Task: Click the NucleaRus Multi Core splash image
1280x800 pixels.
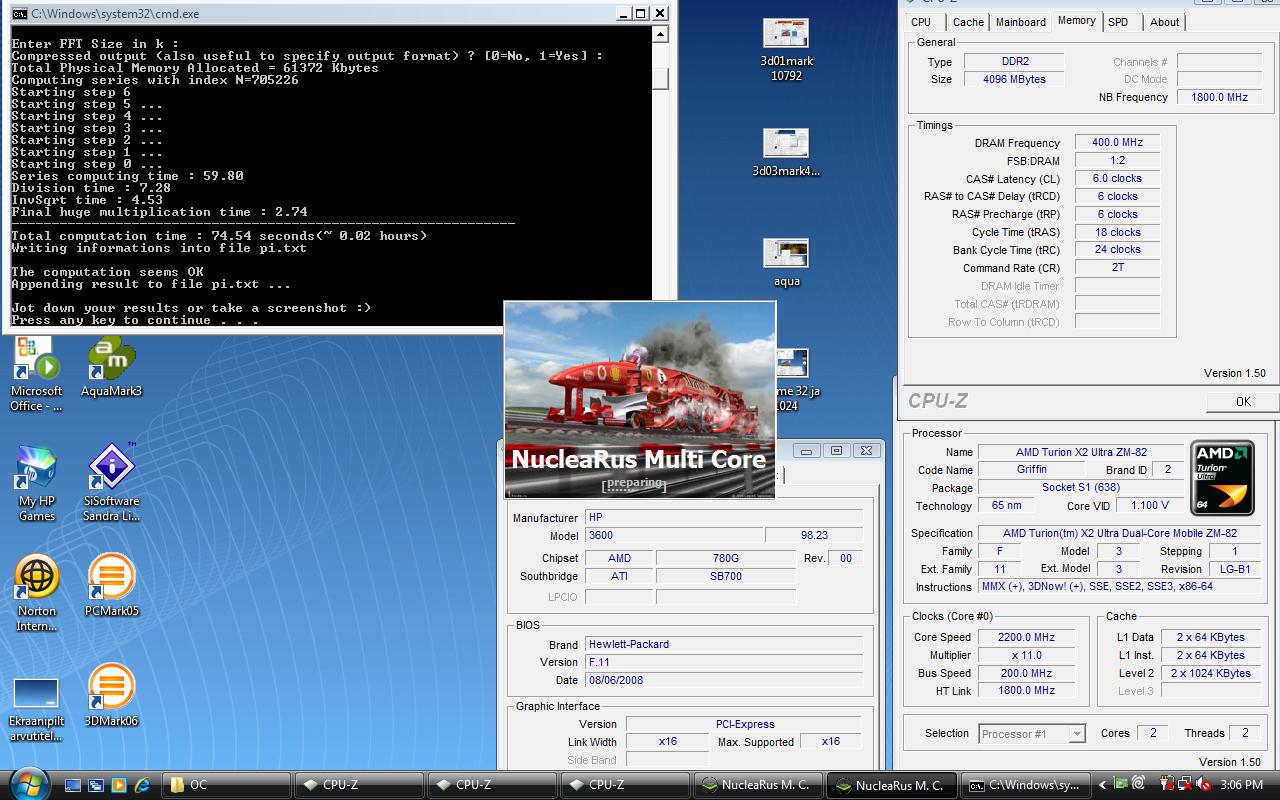Action: 640,399
